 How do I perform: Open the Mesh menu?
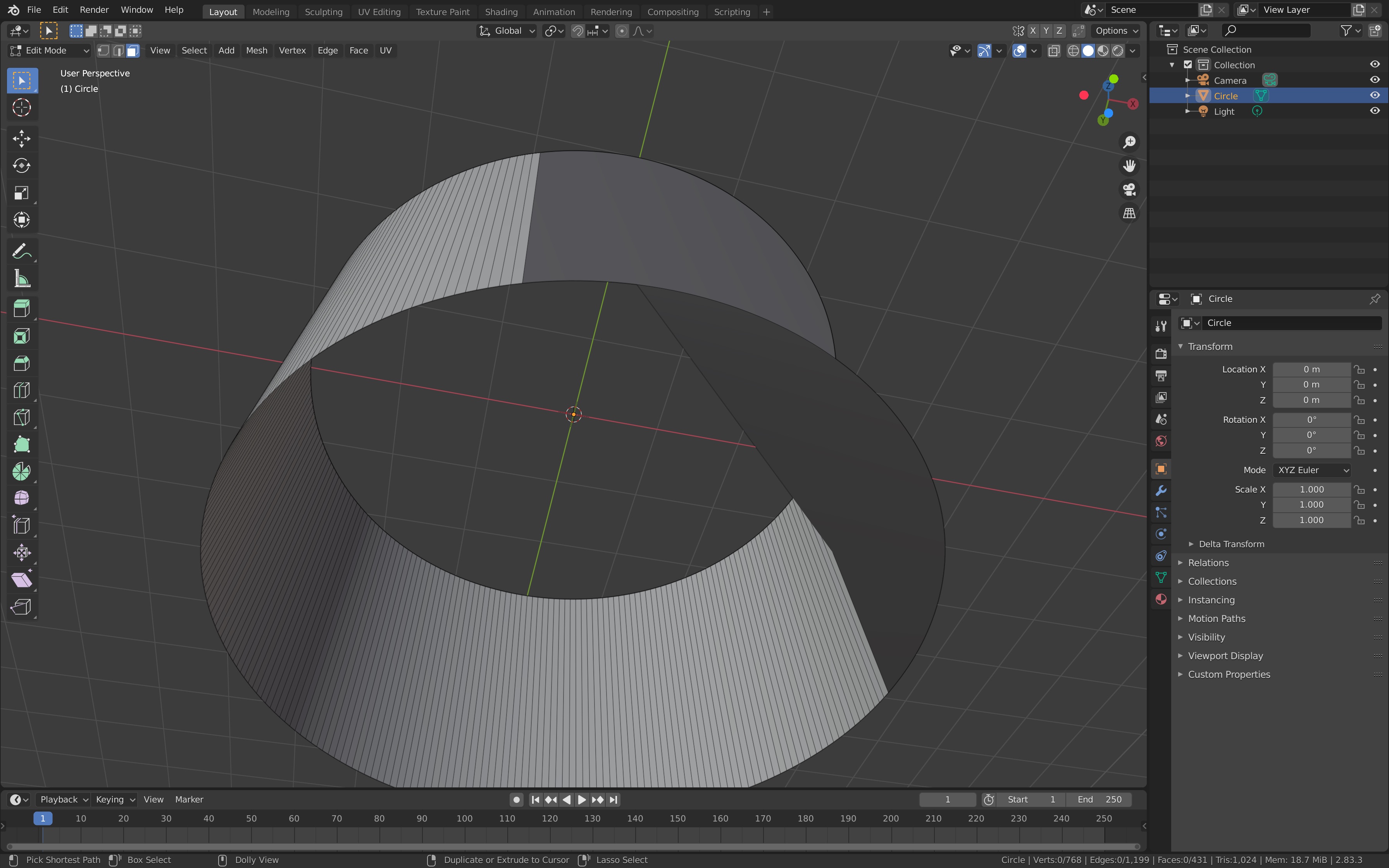point(257,50)
